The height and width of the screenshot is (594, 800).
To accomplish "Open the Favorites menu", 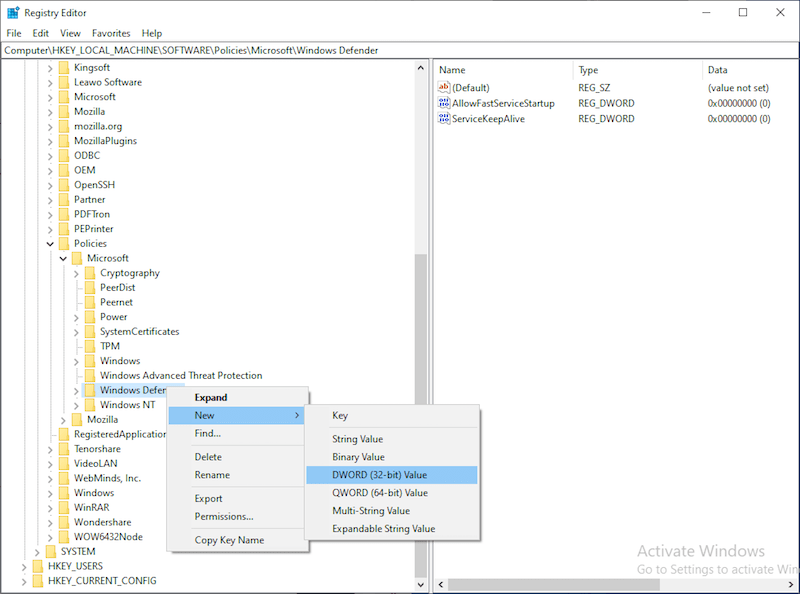I will [x=110, y=32].
